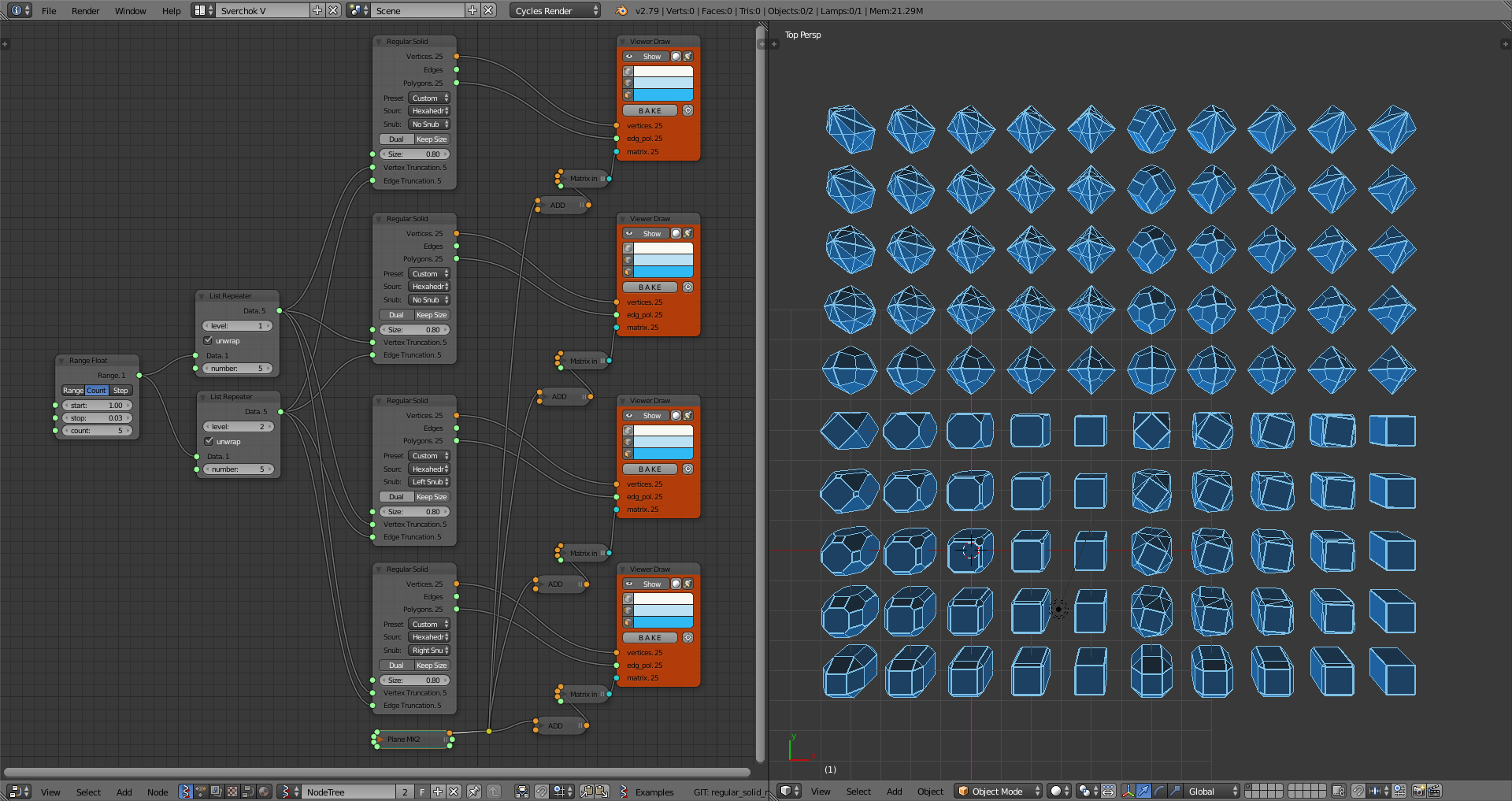Open the Object Mode dropdown
The height and width of the screenshot is (801, 1512).
point(998,792)
